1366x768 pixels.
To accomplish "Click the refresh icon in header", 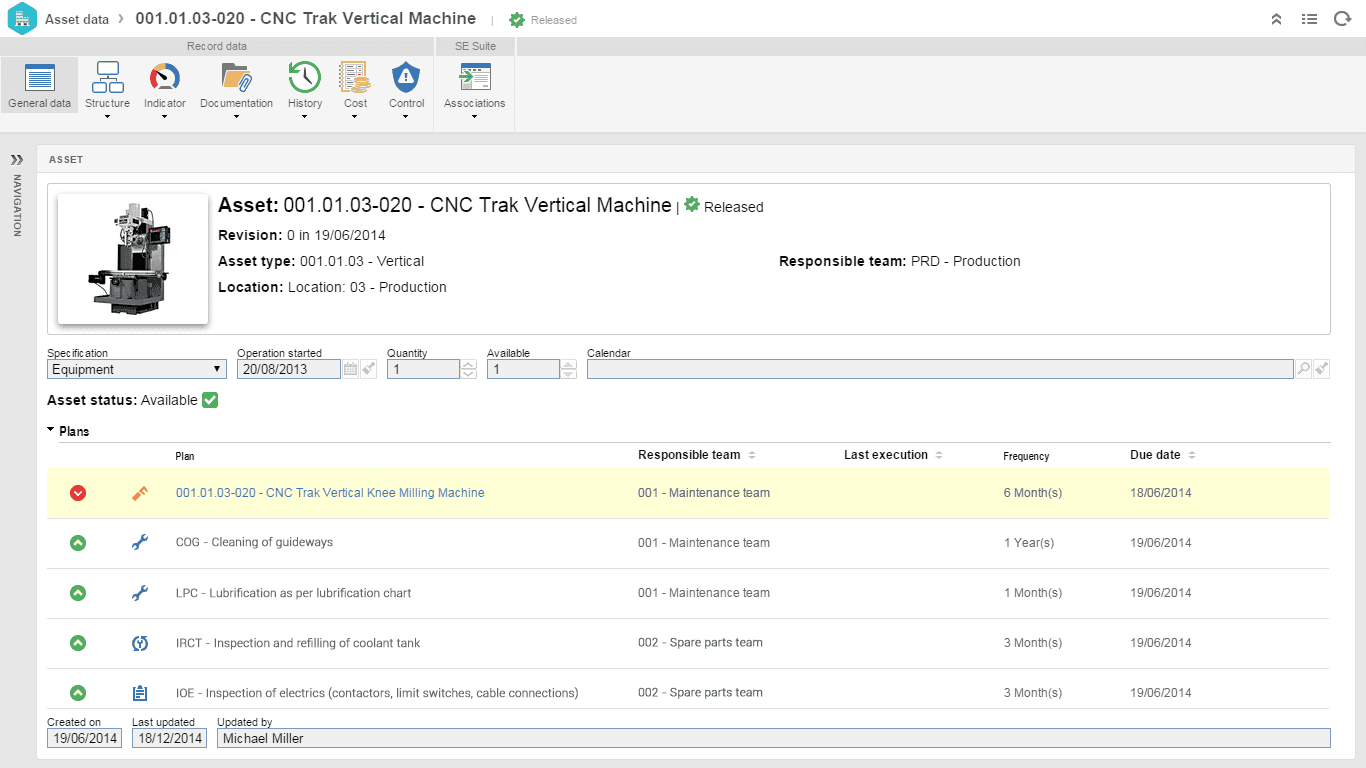I will 1342,19.
